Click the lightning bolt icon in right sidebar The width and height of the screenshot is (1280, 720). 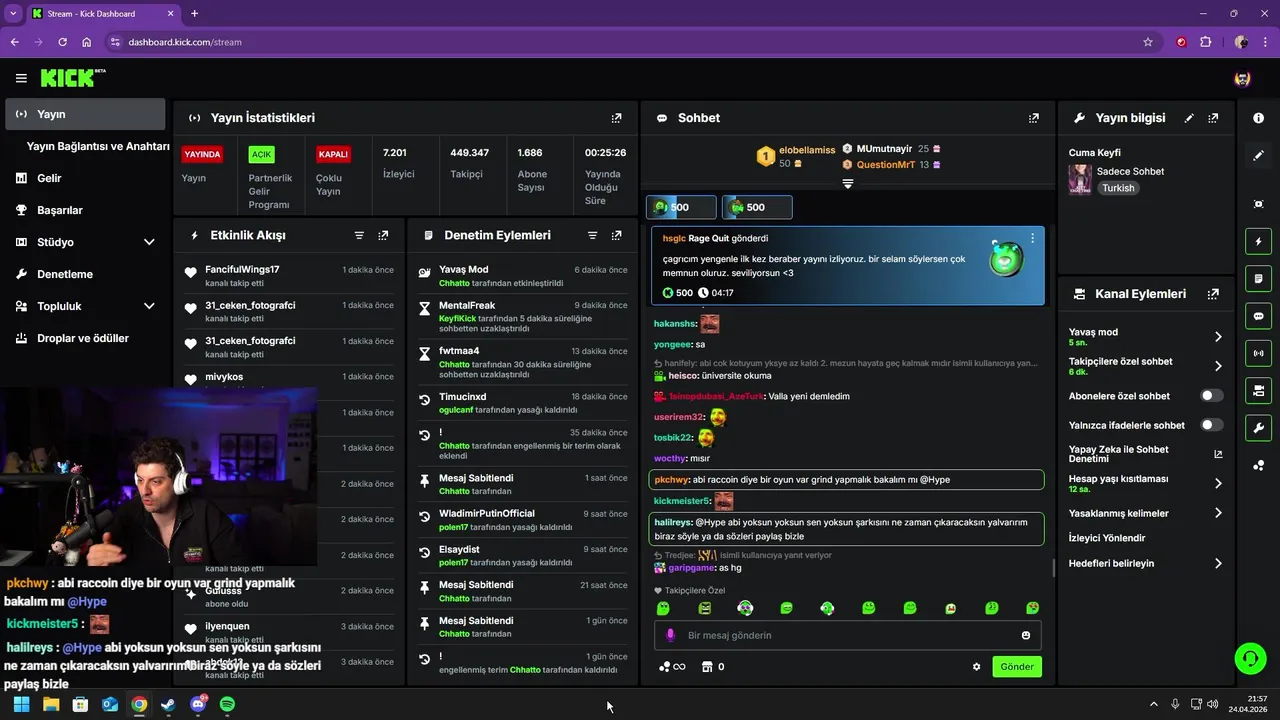[1258, 241]
